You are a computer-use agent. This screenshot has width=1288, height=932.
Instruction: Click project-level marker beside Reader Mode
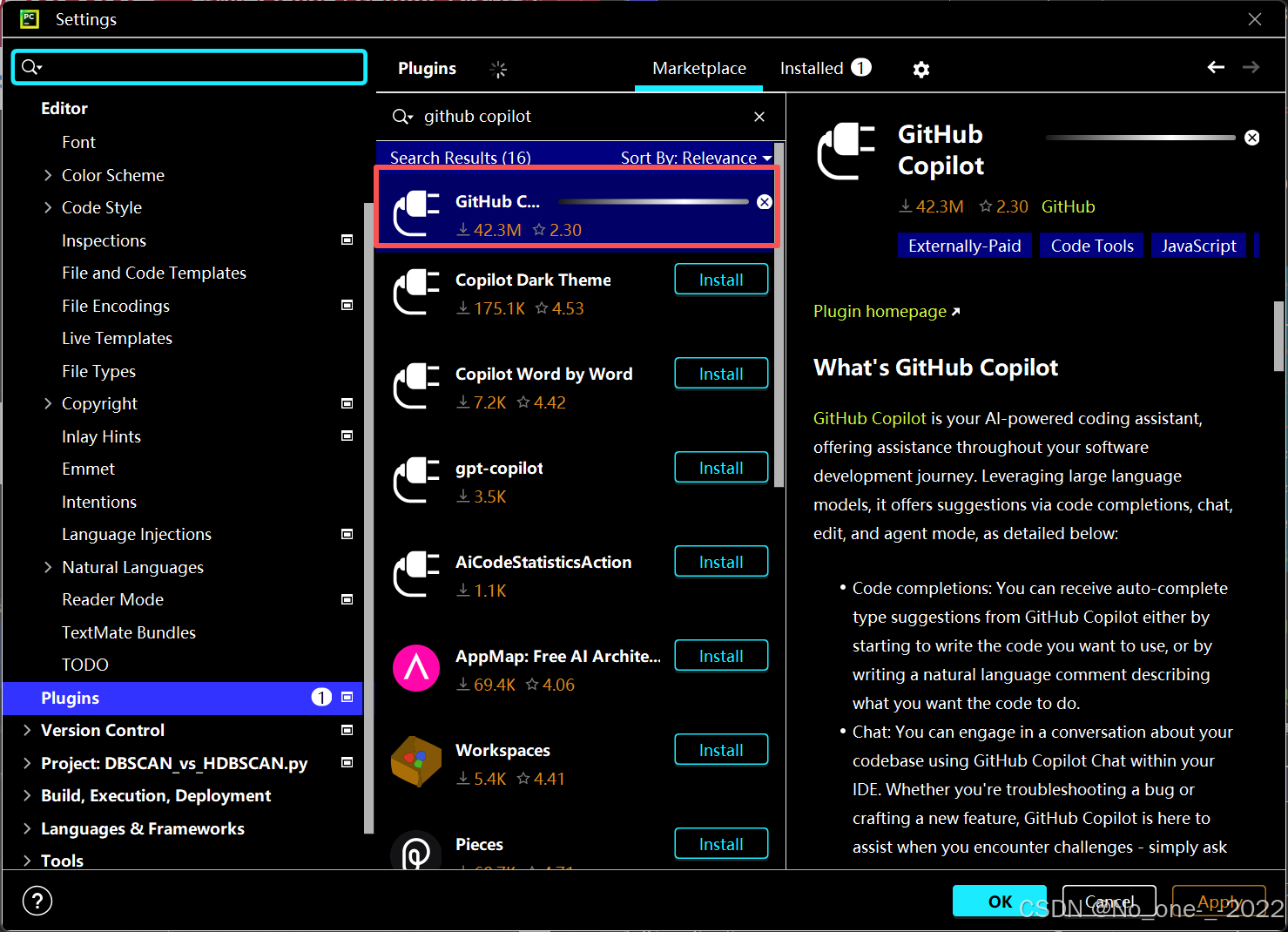coord(347,599)
